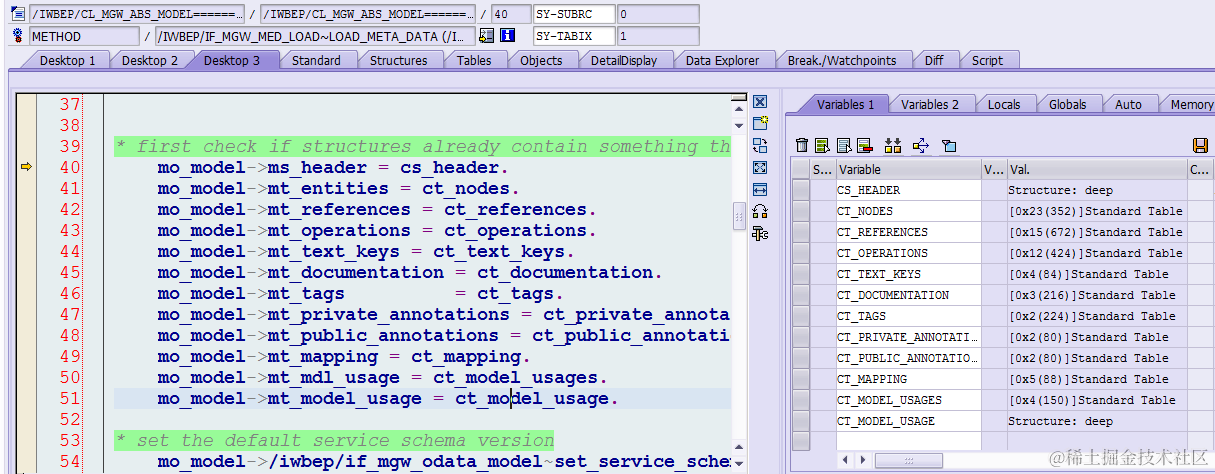Open the Objects tab
The width and height of the screenshot is (1215, 474).
click(541, 60)
